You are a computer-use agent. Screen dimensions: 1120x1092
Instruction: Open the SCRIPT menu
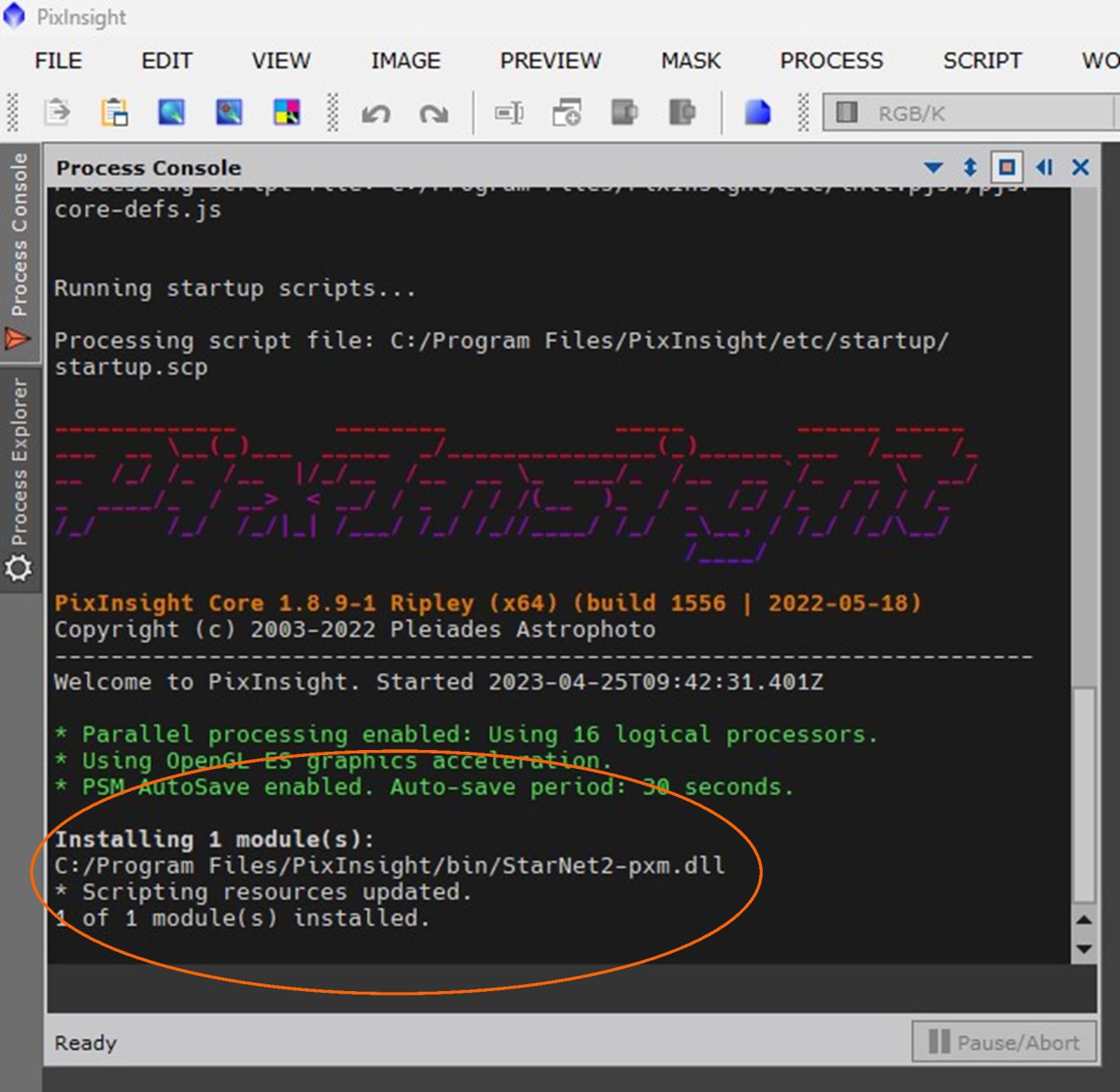(982, 61)
